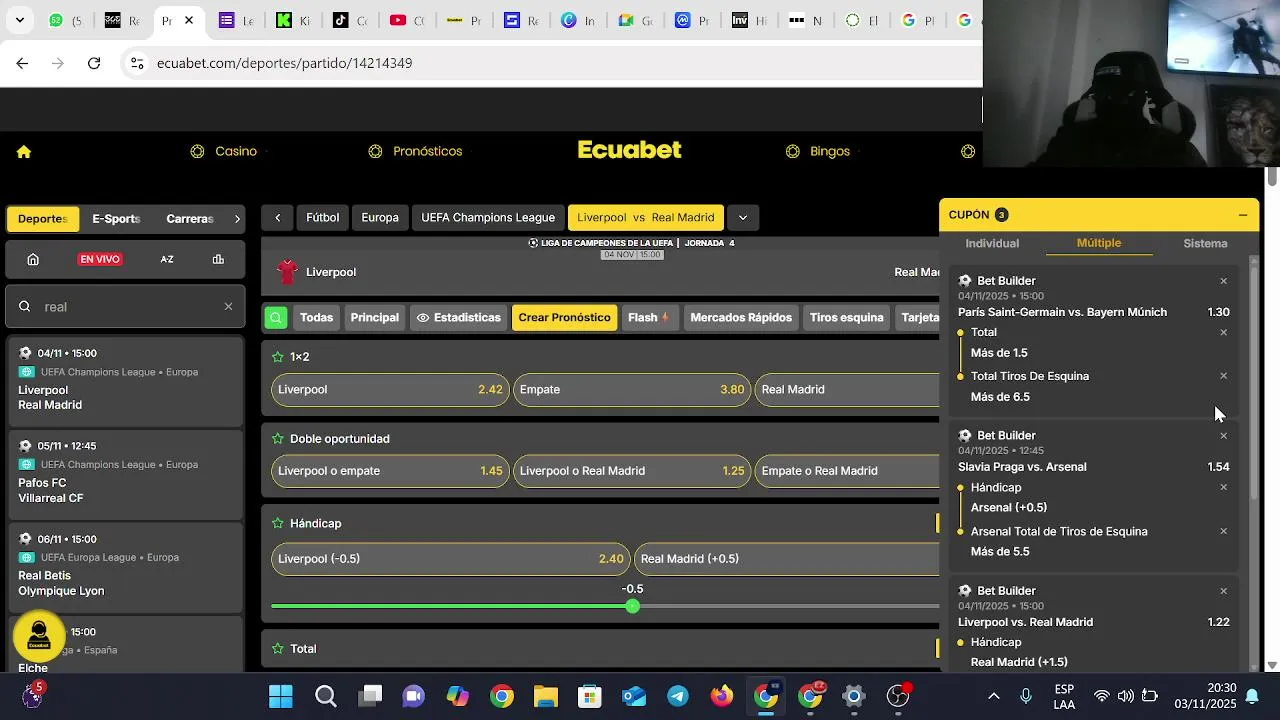Select Liverpool o Real Madrid 1.25
Screen dimensions: 1280x720
pos(632,471)
